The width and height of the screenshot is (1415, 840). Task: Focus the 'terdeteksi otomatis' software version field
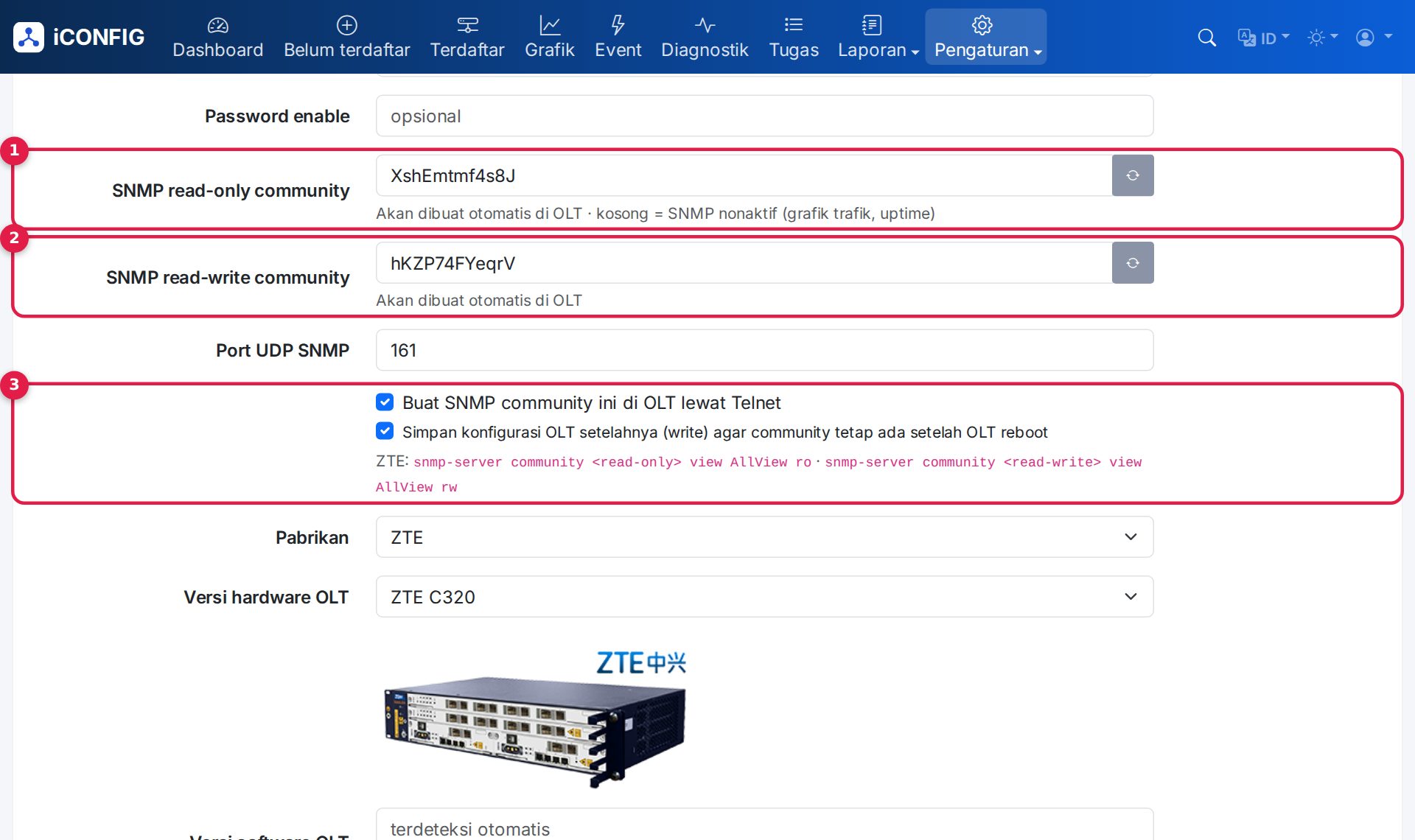click(764, 825)
